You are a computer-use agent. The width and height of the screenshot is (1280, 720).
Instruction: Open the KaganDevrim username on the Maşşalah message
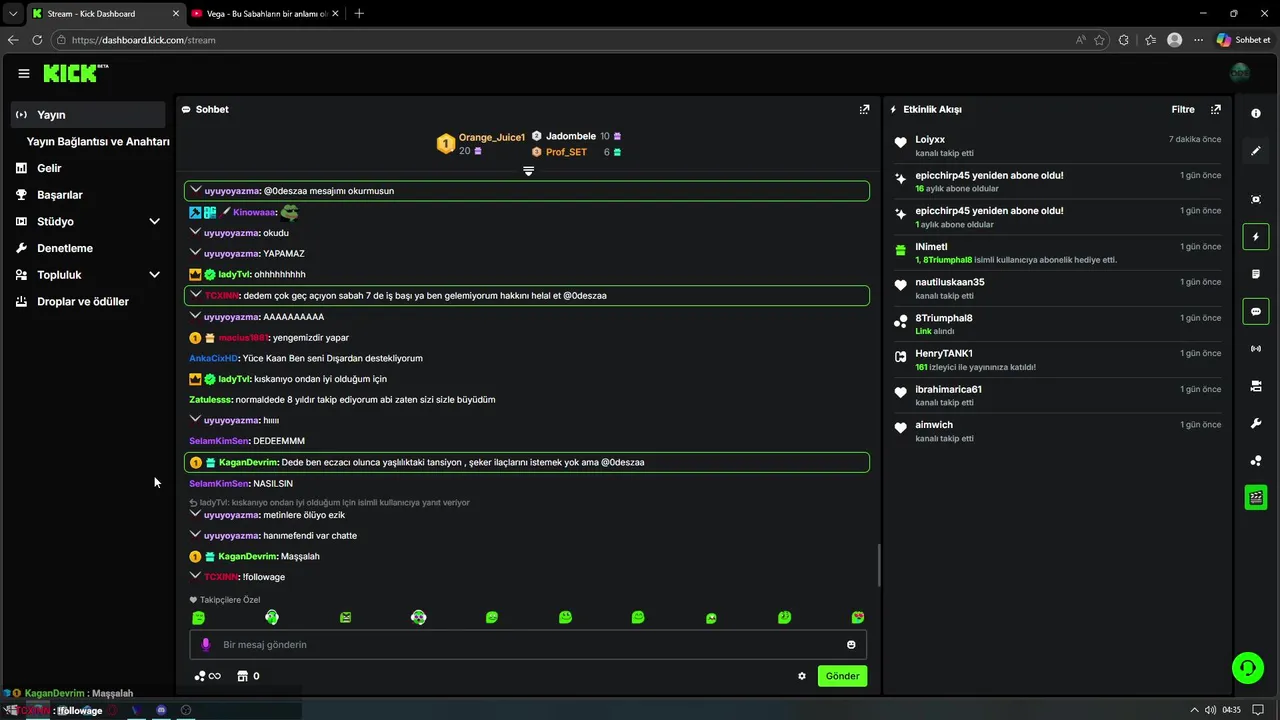click(x=247, y=556)
